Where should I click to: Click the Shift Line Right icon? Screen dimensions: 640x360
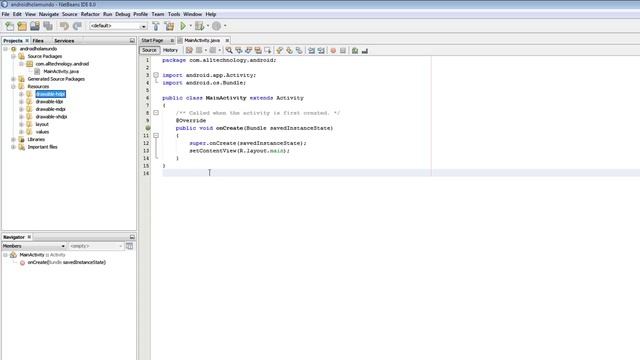click(x=321, y=50)
